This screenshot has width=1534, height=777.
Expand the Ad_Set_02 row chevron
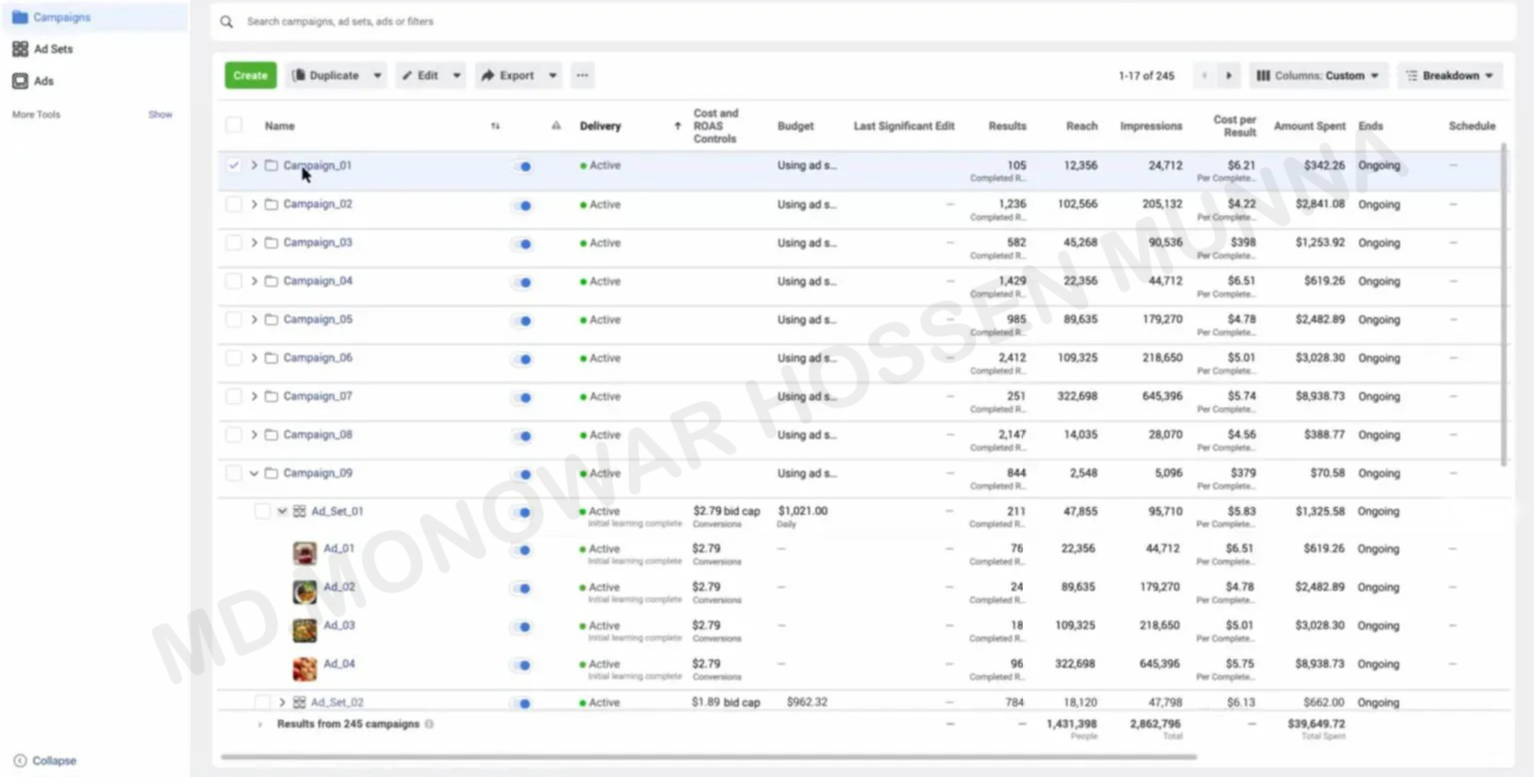click(x=282, y=703)
